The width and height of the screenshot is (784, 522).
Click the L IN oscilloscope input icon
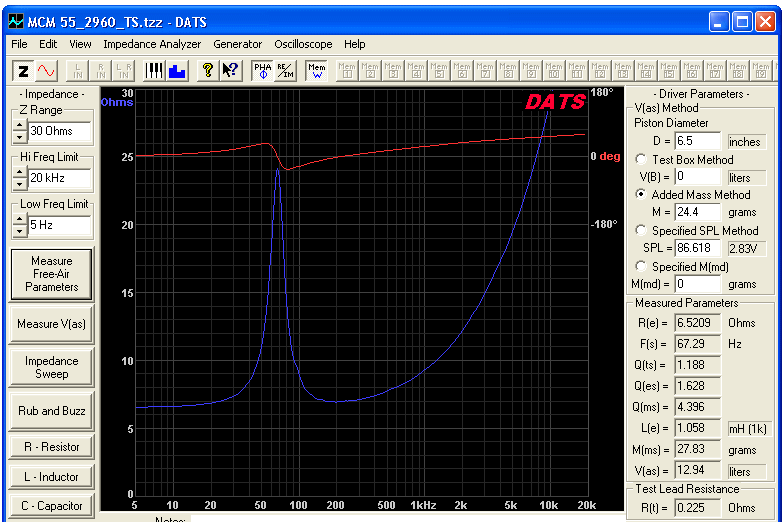[x=78, y=71]
